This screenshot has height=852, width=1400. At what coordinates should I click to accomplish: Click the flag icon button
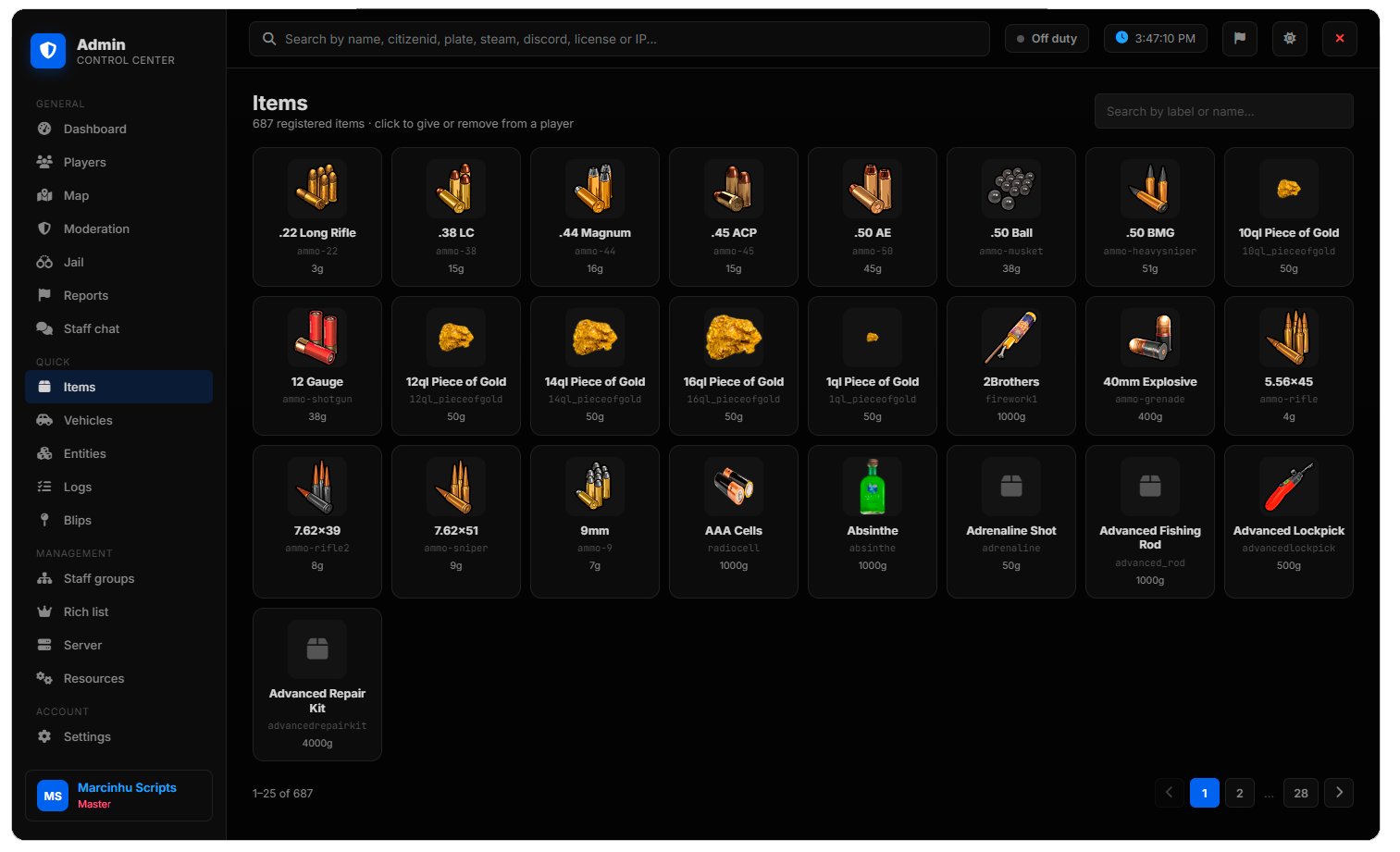(x=1240, y=39)
